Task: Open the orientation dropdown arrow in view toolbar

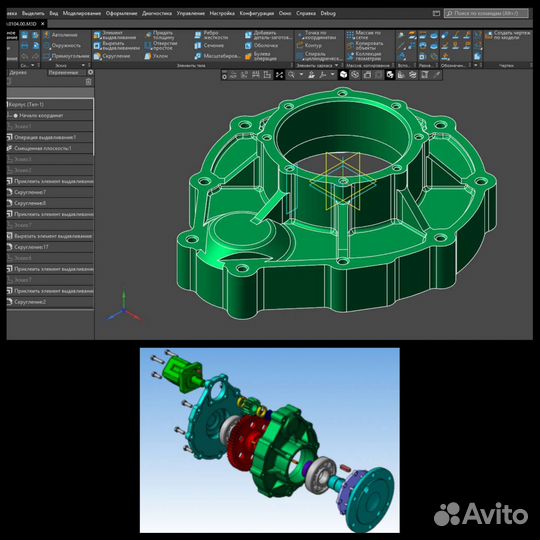Action: [x=333, y=74]
